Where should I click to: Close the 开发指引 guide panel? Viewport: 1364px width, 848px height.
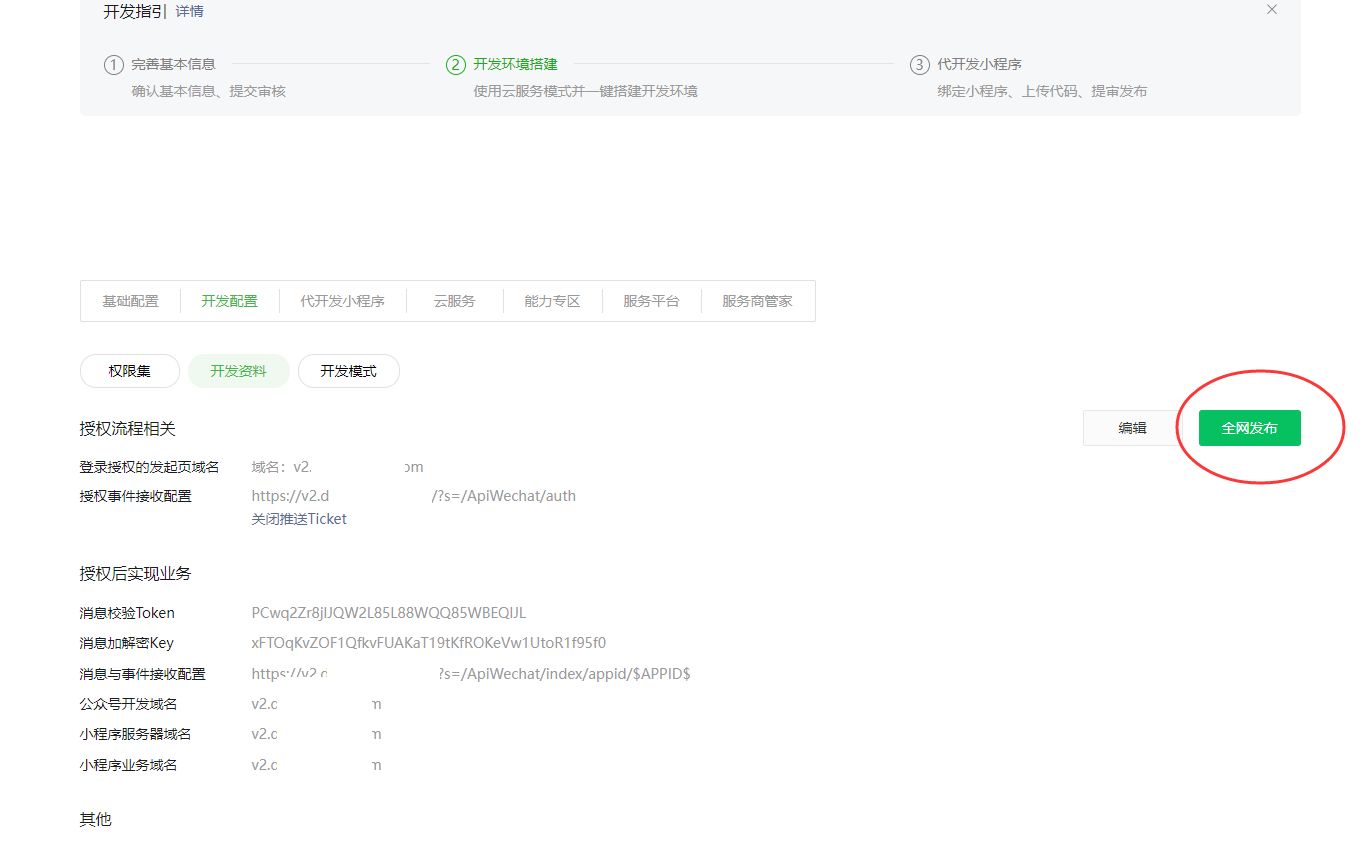pos(1272,10)
